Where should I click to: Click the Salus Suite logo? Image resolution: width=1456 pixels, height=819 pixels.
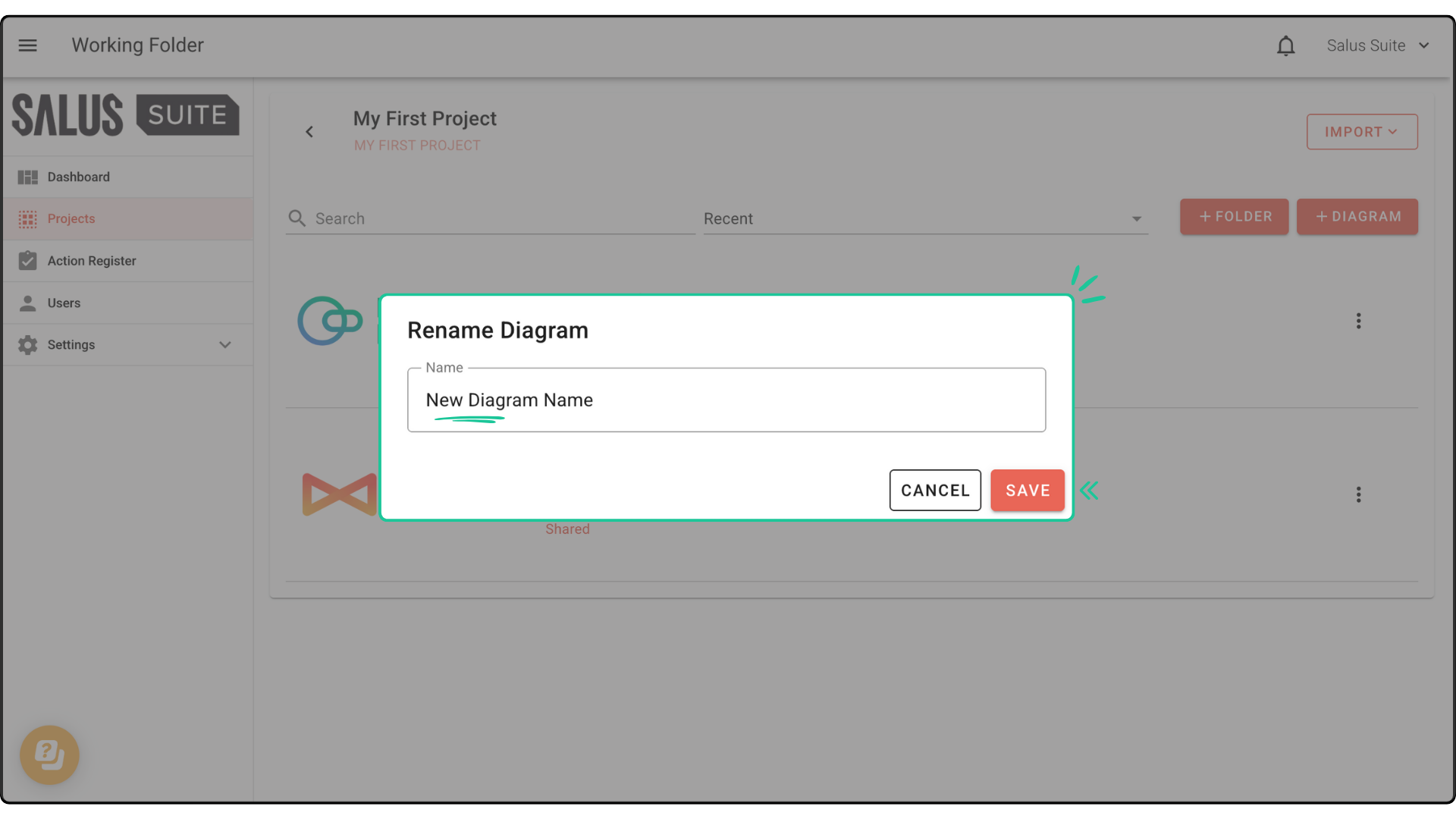pos(126,115)
